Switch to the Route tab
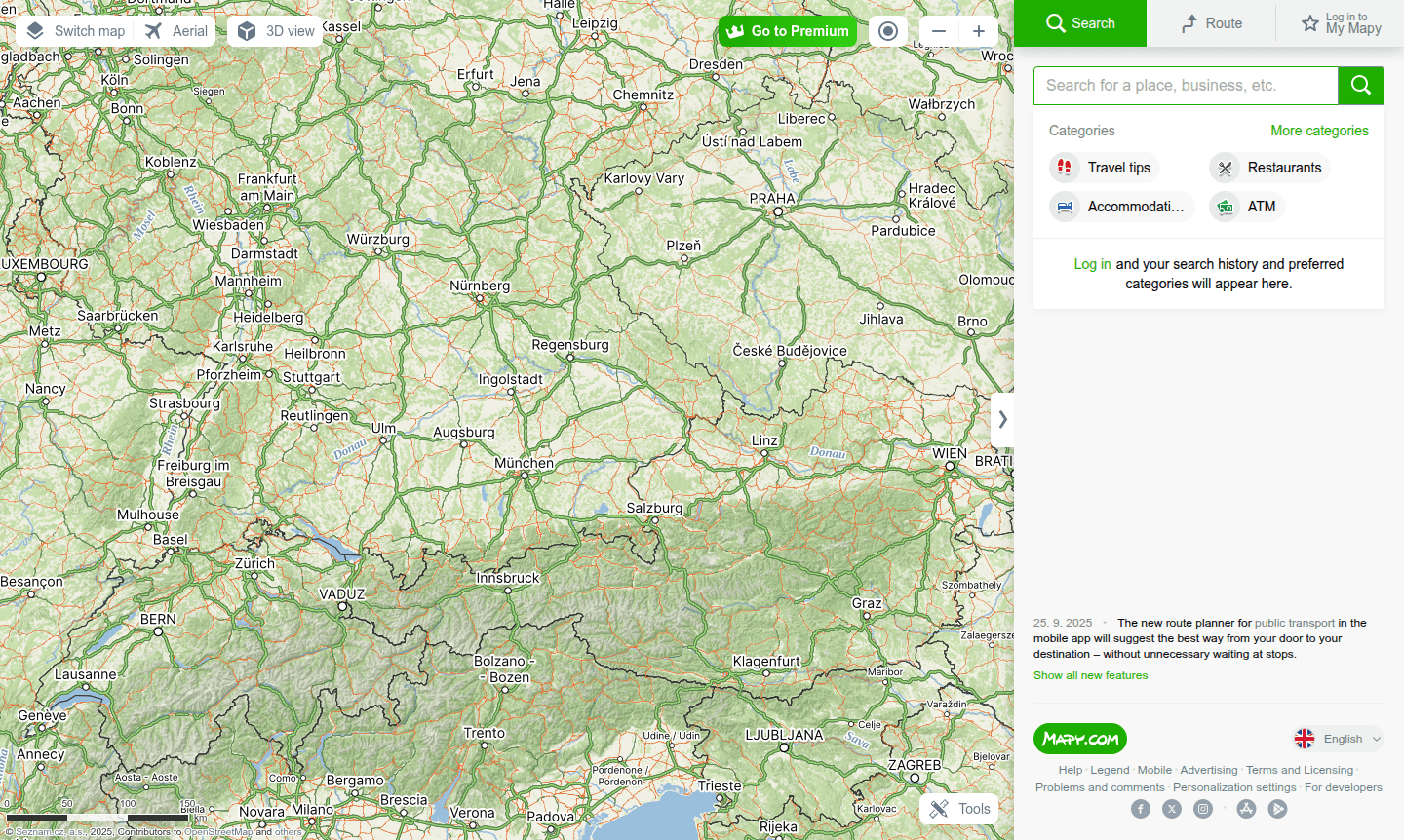Image resolution: width=1404 pixels, height=840 pixels. coord(1209,22)
